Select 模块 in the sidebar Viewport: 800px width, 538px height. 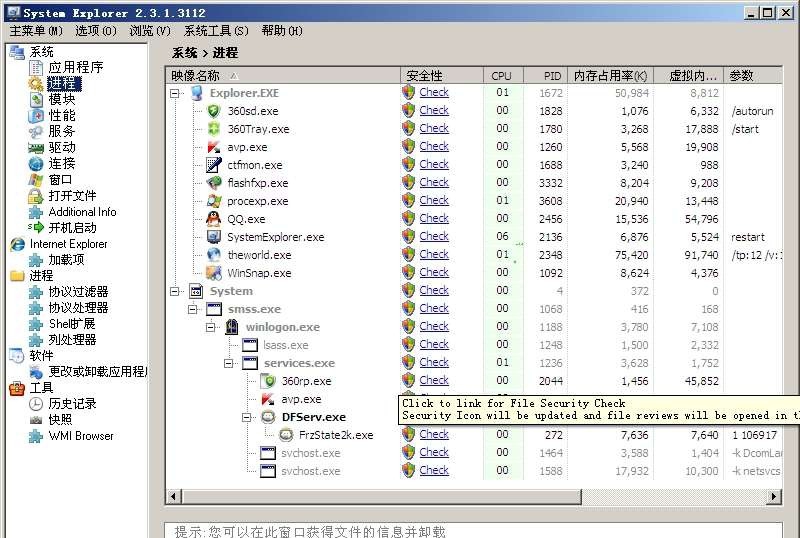61,99
